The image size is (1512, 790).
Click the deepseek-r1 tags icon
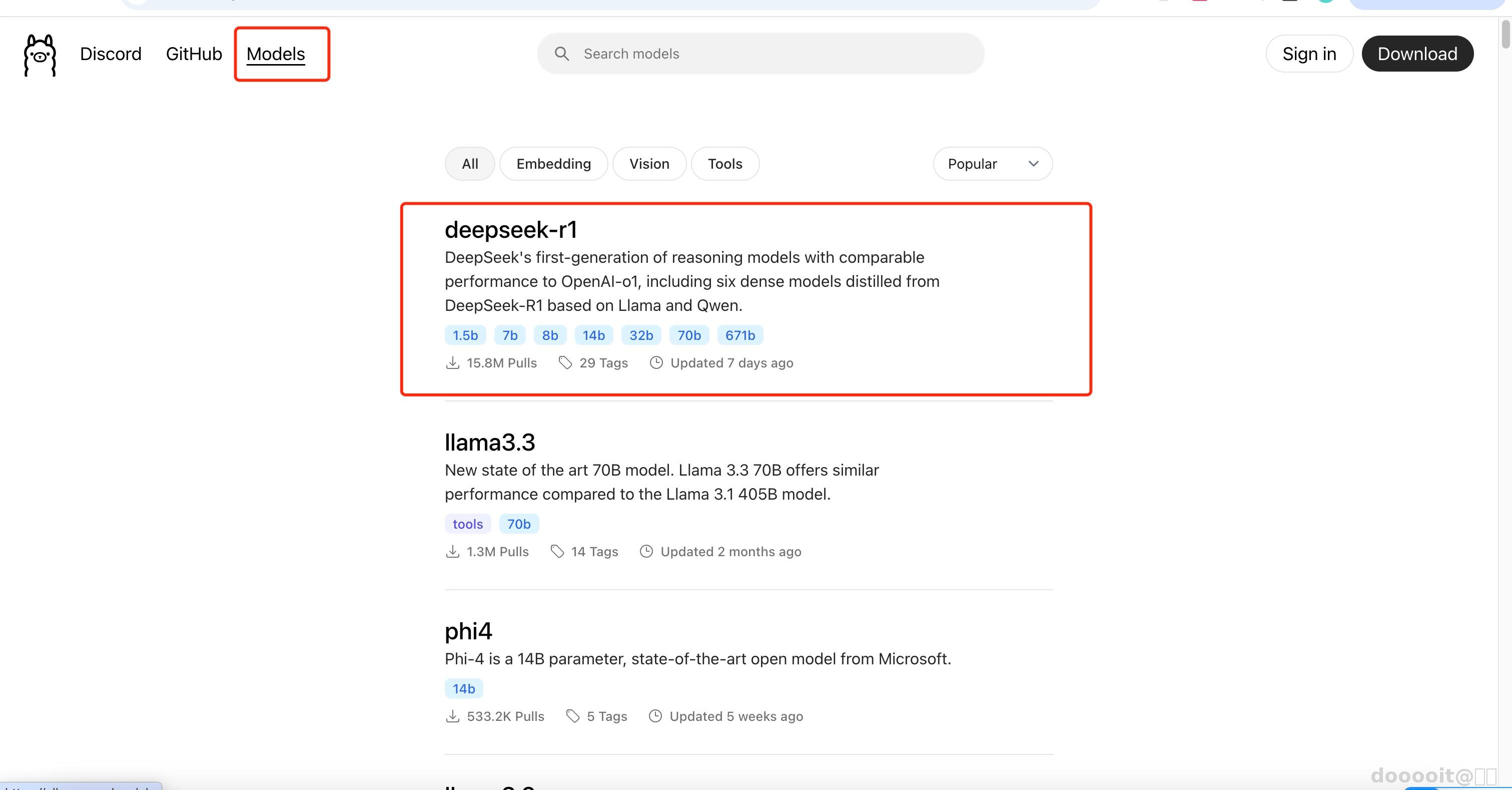click(x=565, y=363)
